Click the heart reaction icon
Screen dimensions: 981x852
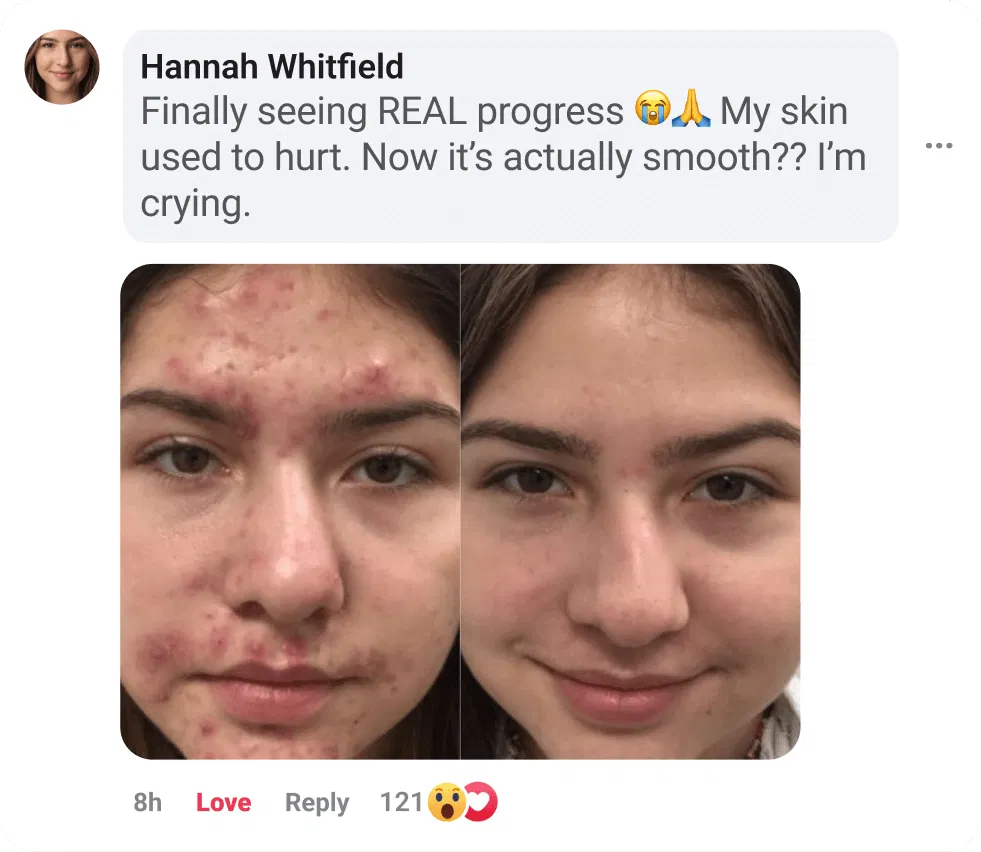[x=482, y=801]
